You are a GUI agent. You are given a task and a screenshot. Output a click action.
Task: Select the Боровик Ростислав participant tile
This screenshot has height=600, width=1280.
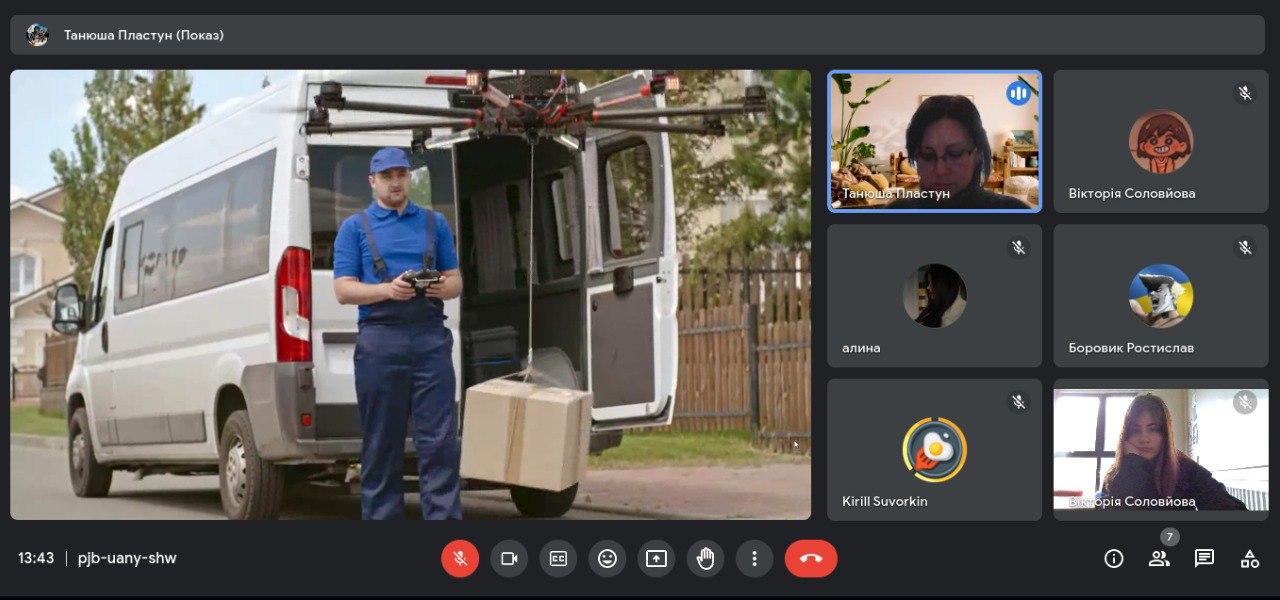tap(1160, 295)
